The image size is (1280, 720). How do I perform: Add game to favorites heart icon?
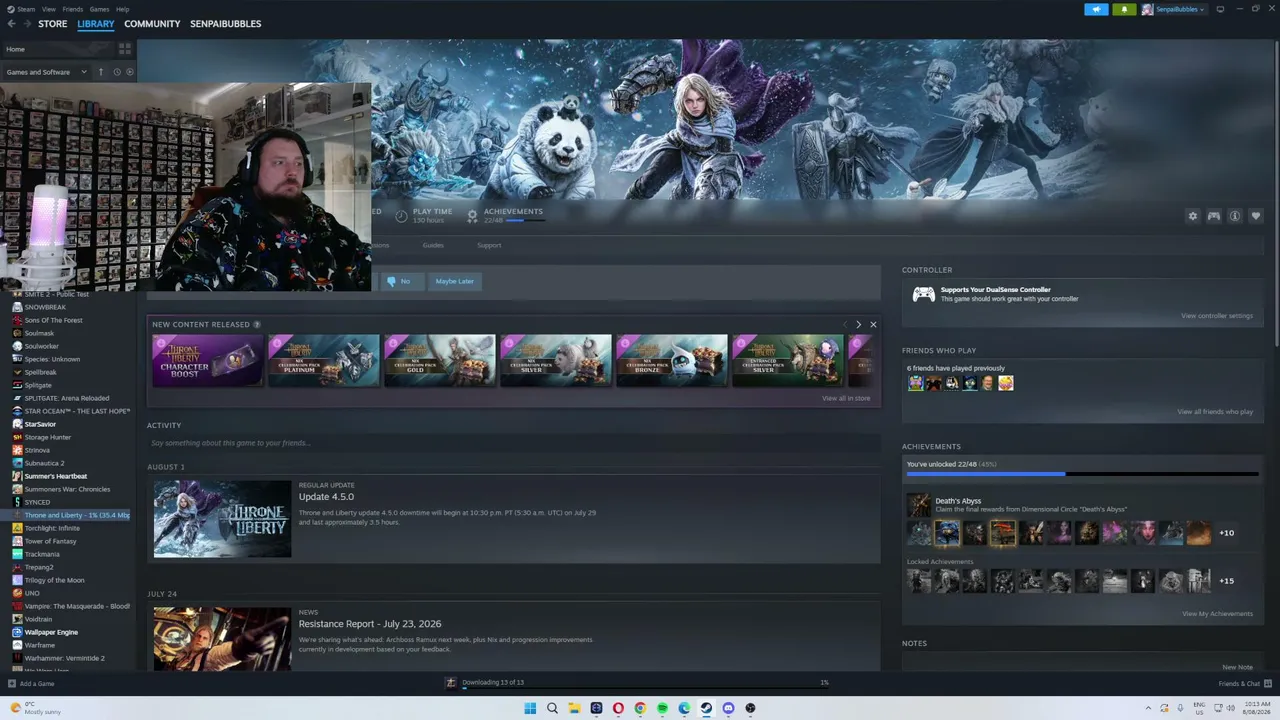click(1255, 216)
